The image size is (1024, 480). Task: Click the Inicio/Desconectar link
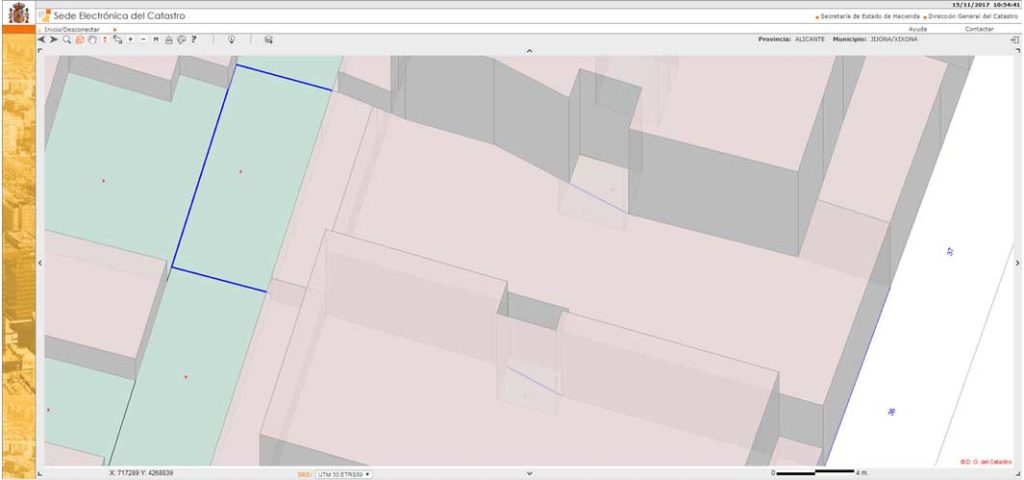[72, 29]
